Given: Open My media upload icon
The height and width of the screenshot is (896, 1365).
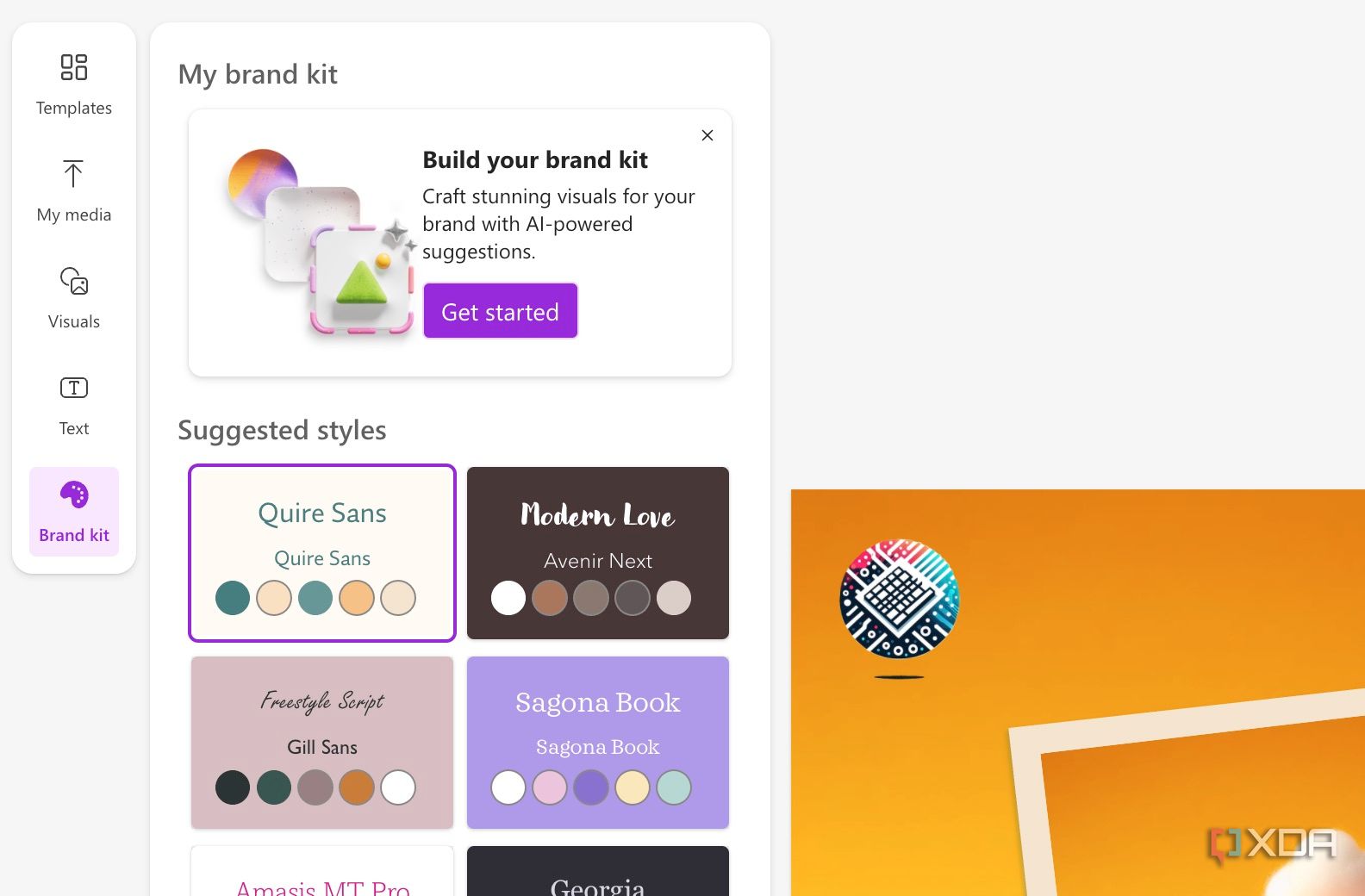Looking at the screenshot, I should point(74,174).
